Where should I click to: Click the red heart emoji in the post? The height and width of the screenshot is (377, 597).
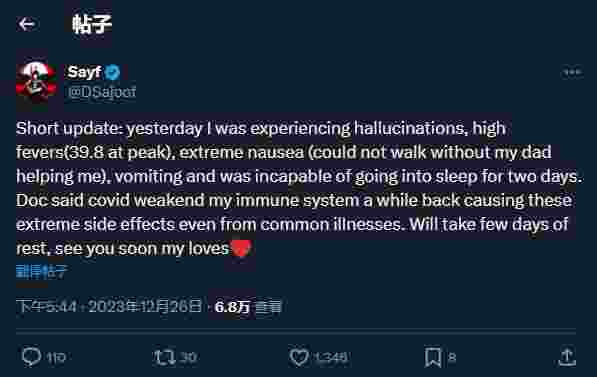241,249
